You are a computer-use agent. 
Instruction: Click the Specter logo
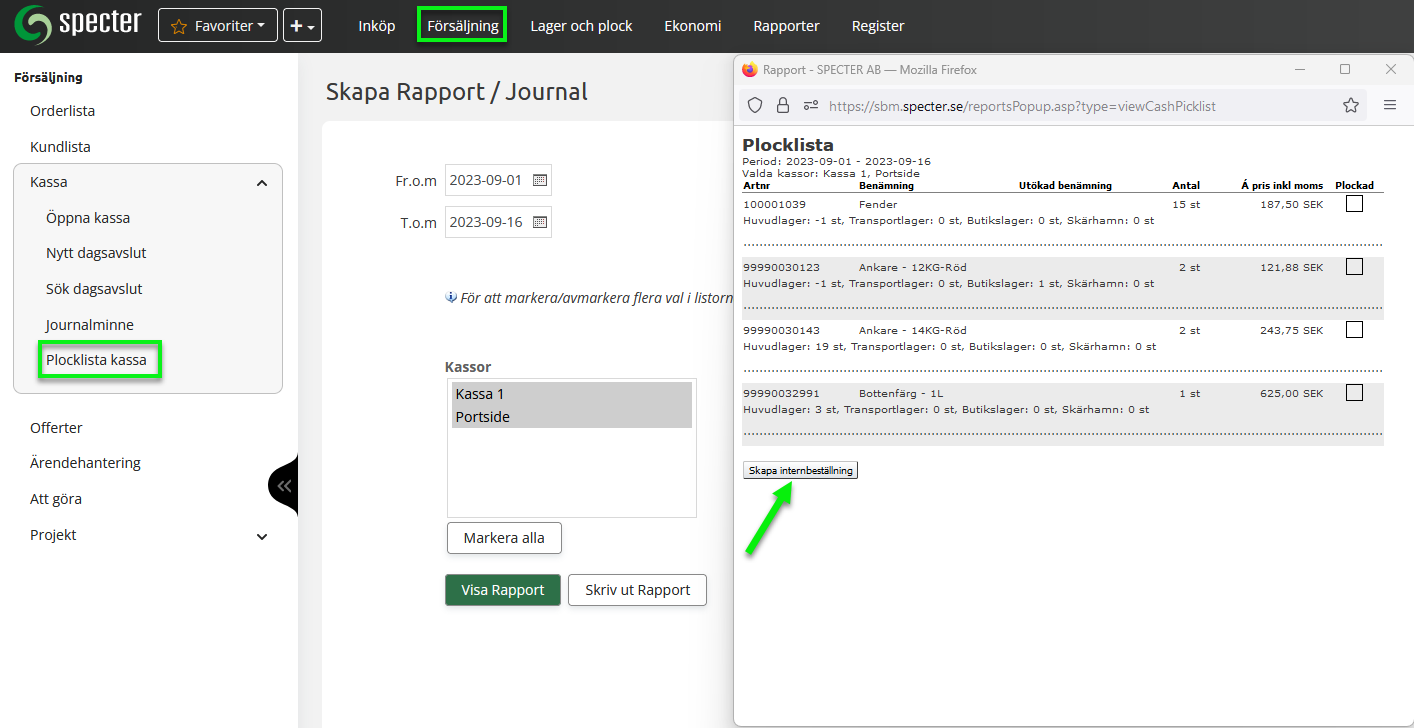[78, 25]
